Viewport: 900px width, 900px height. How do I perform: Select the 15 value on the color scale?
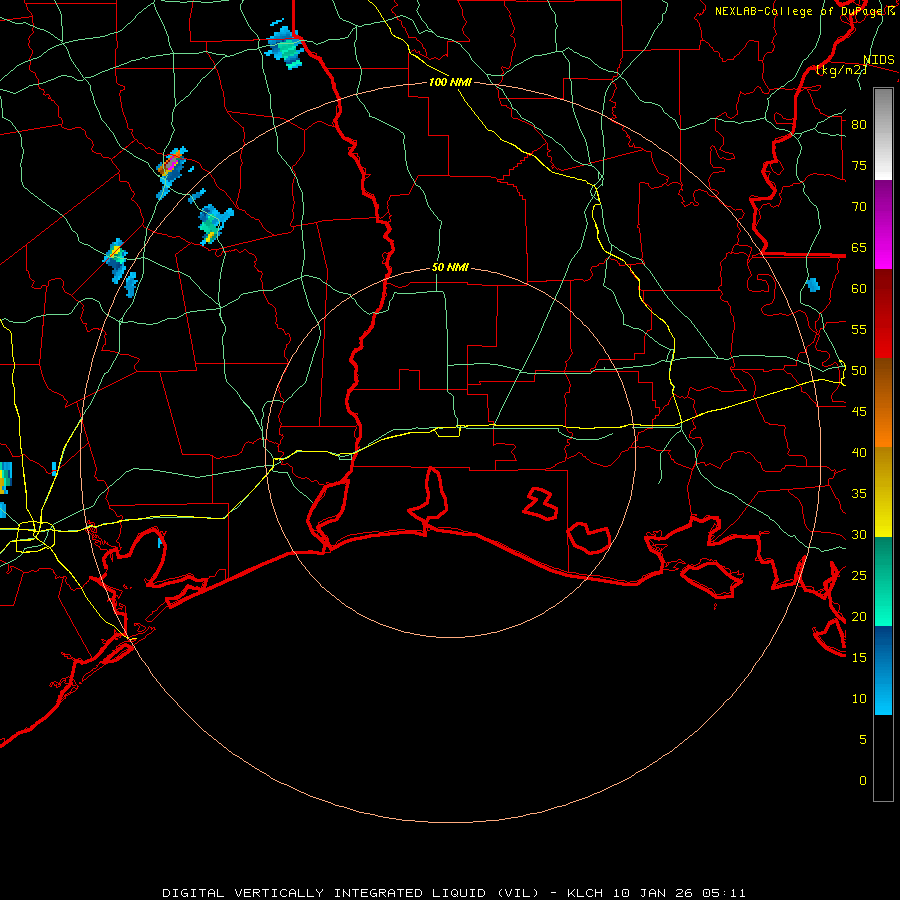859,658
